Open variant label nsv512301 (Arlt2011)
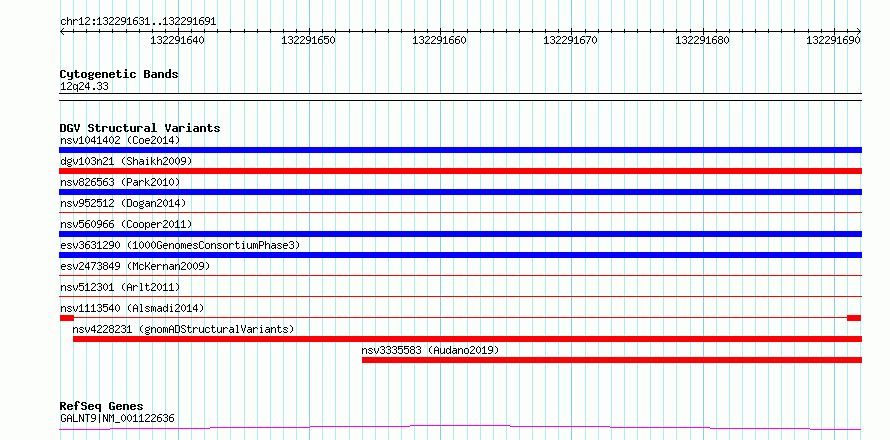The width and height of the screenshot is (890, 440). (x=120, y=287)
